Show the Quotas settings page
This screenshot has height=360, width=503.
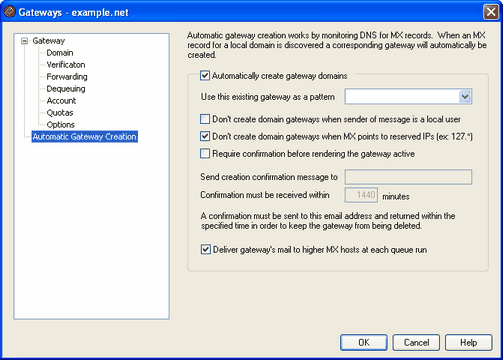pos(60,113)
